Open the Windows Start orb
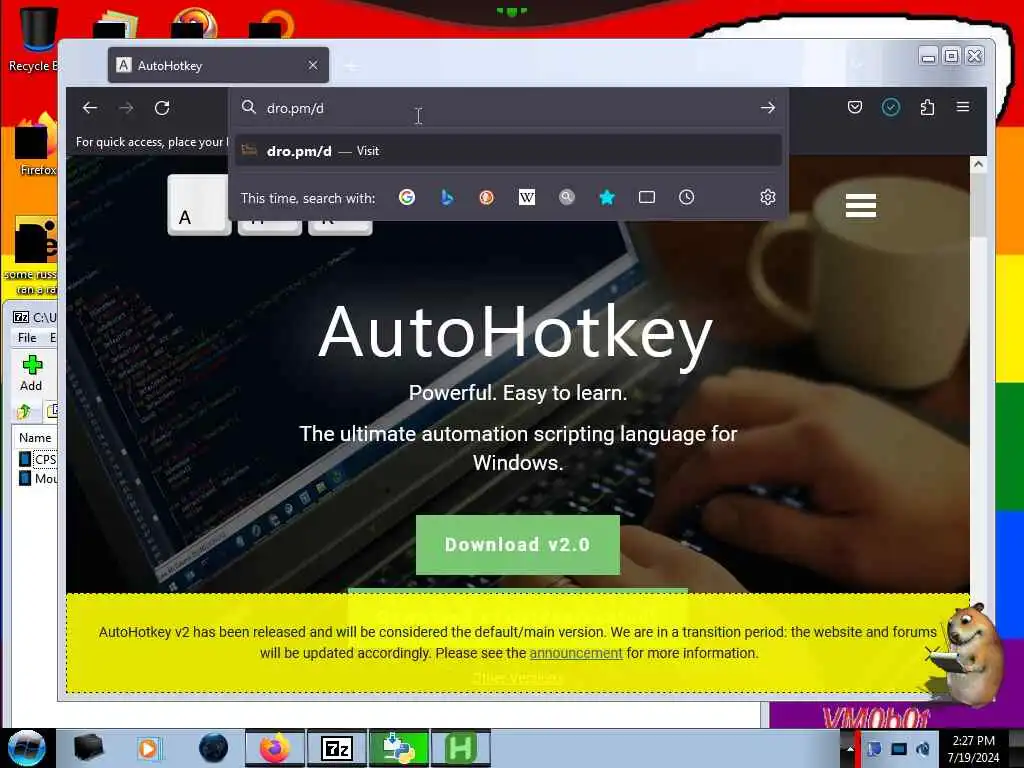Viewport: 1024px width, 768px height. [x=27, y=748]
